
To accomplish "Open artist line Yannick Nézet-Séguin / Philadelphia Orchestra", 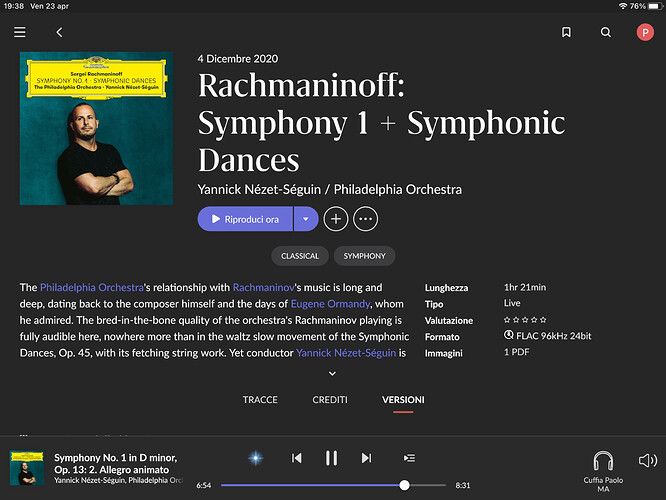I will [x=330, y=189].
